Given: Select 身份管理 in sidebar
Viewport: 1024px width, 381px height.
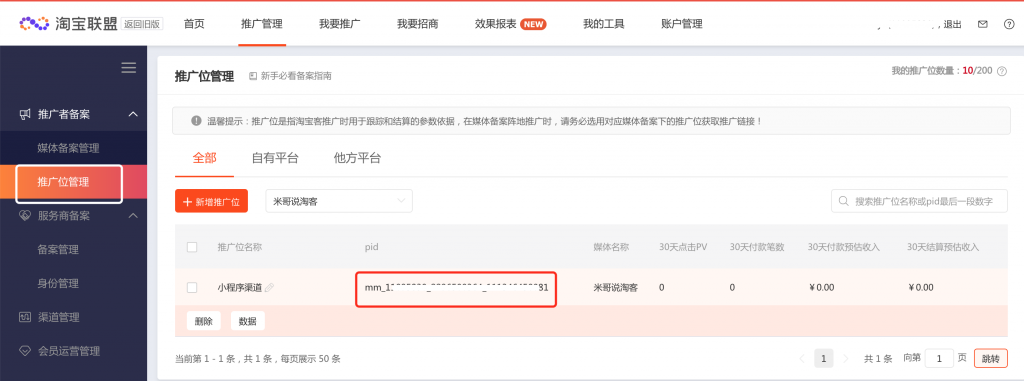Looking at the screenshot, I should 58,284.
